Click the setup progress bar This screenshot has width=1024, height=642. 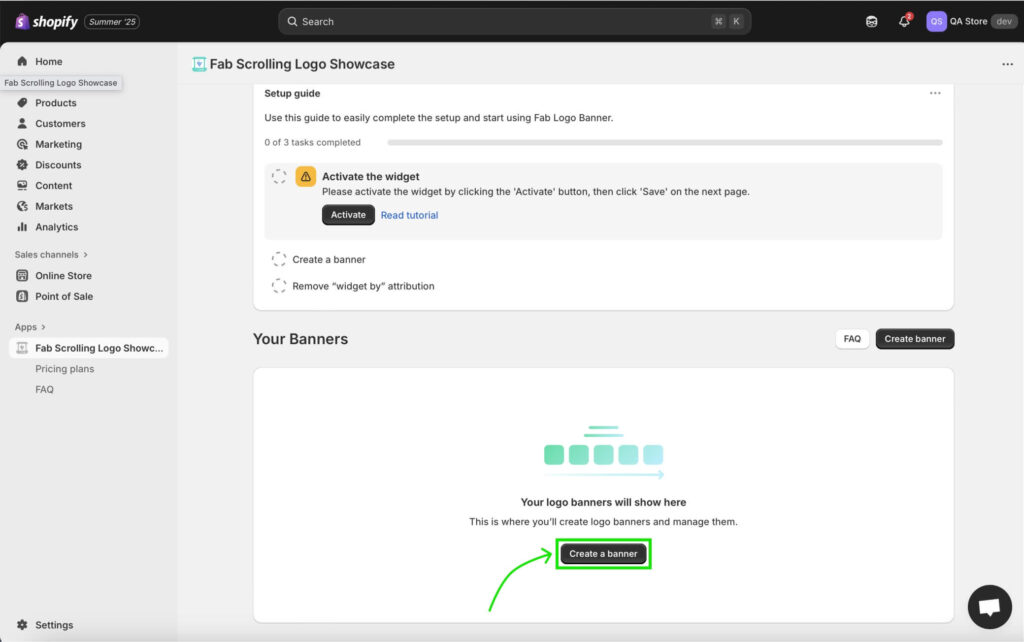click(x=664, y=142)
